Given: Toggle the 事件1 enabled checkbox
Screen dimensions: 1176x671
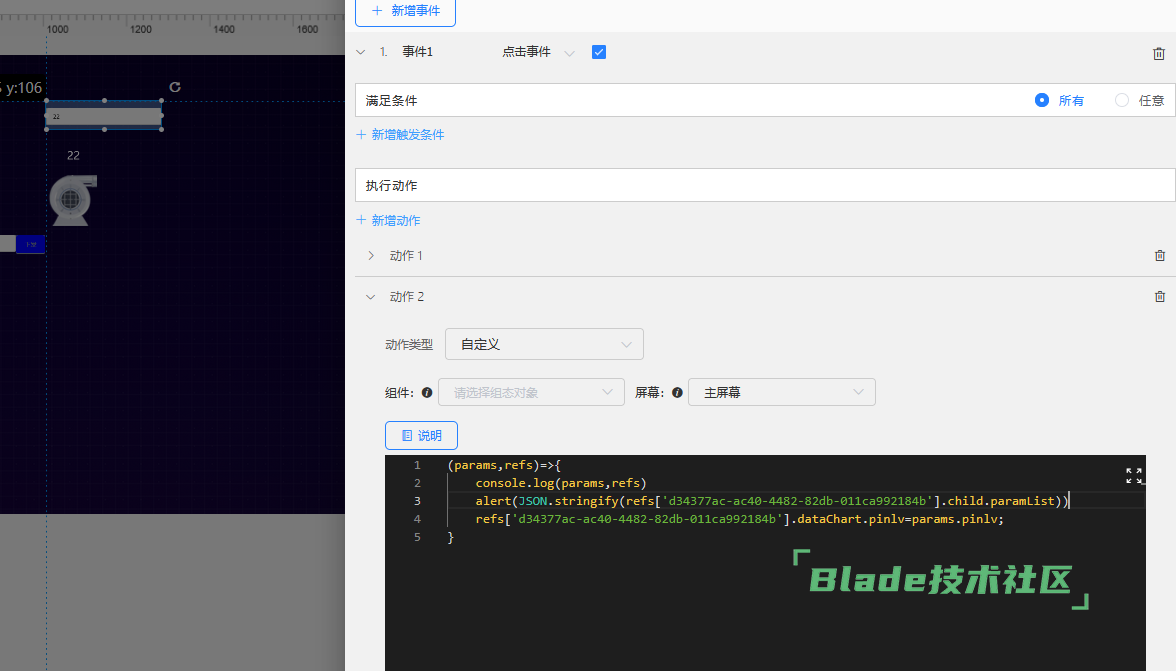Looking at the screenshot, I should click(599, 52).
